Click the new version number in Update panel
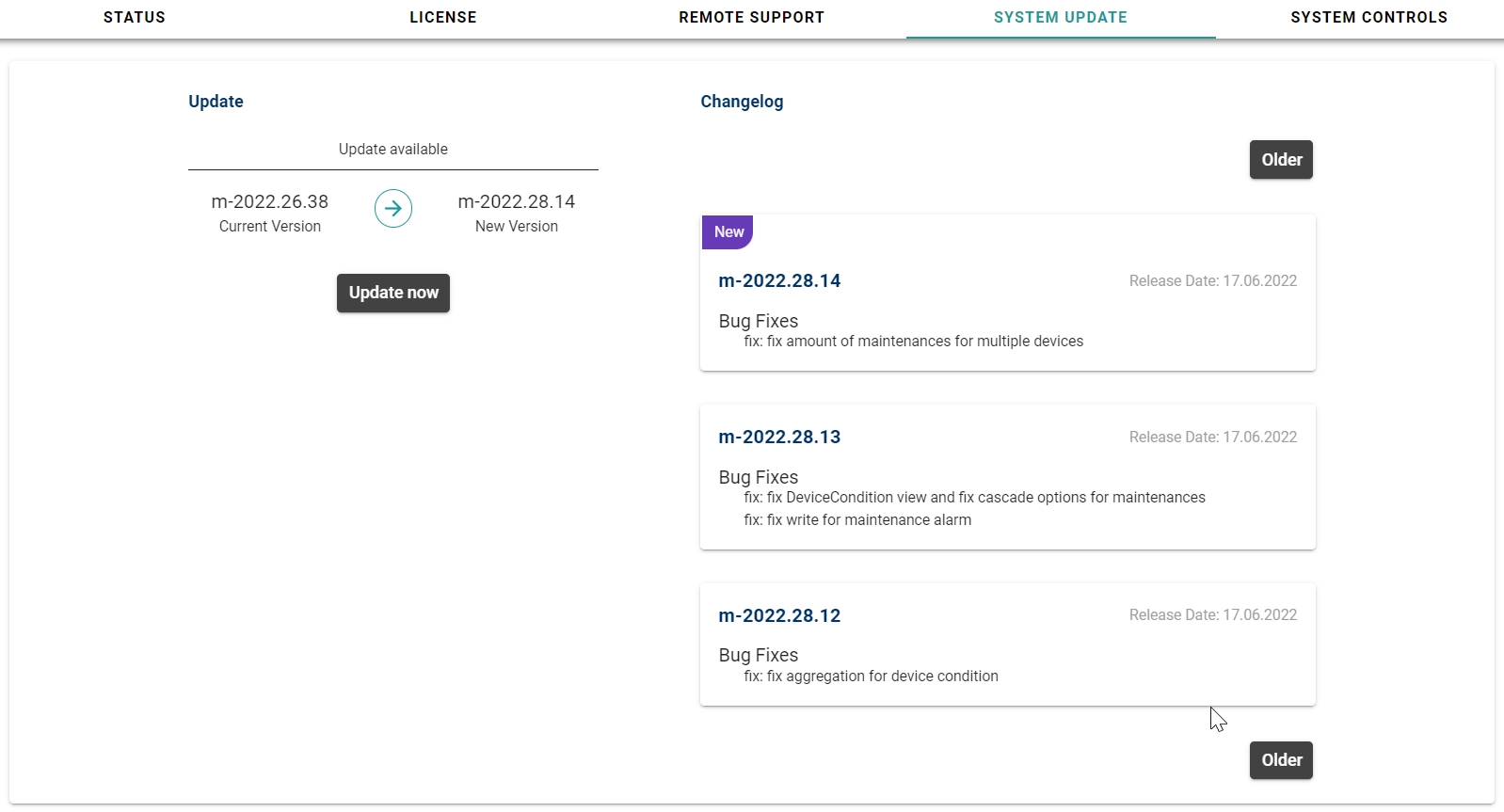 (x=516, y=202)
